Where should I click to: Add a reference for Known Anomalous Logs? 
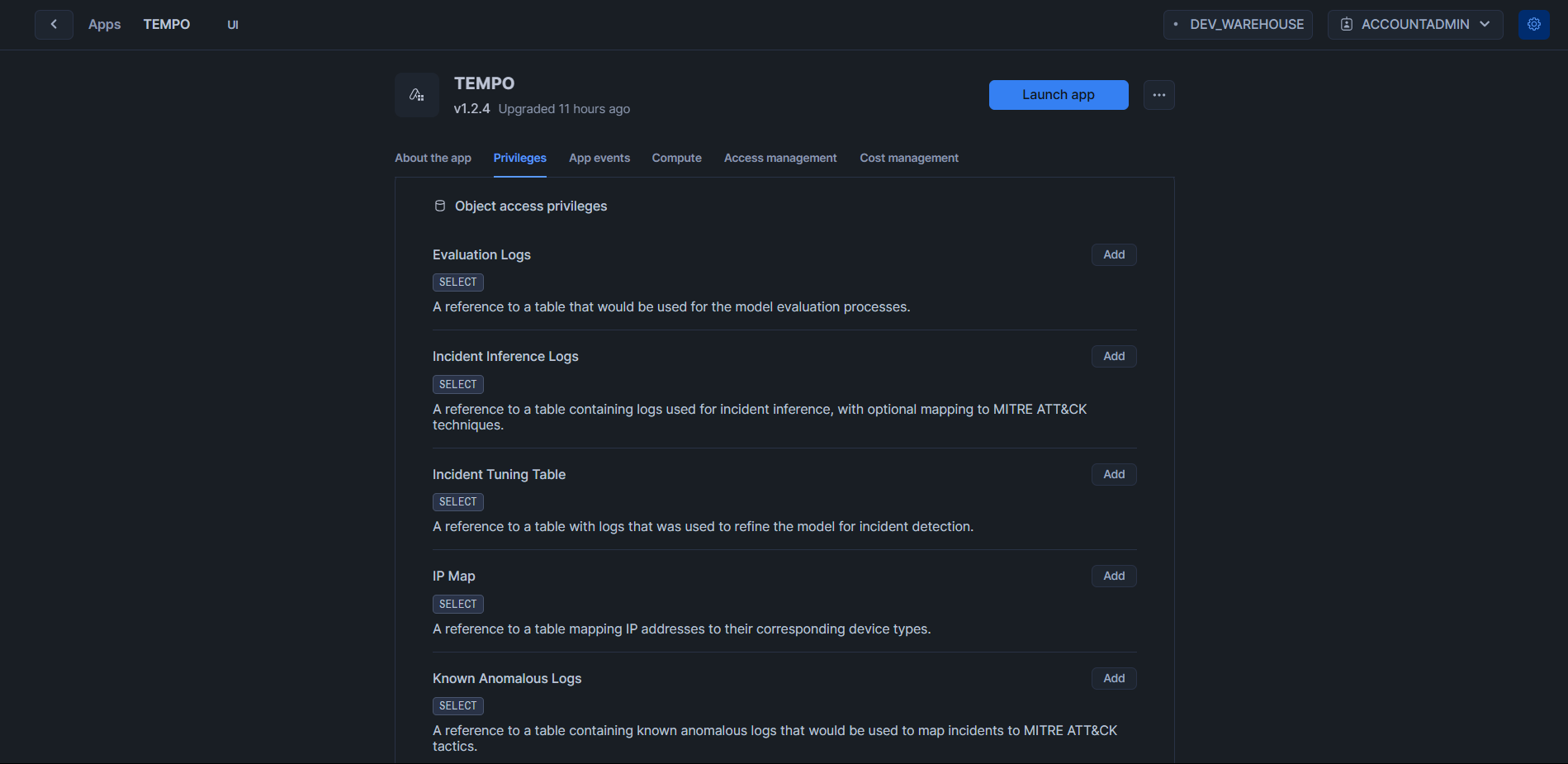(x=1114, y=678)
